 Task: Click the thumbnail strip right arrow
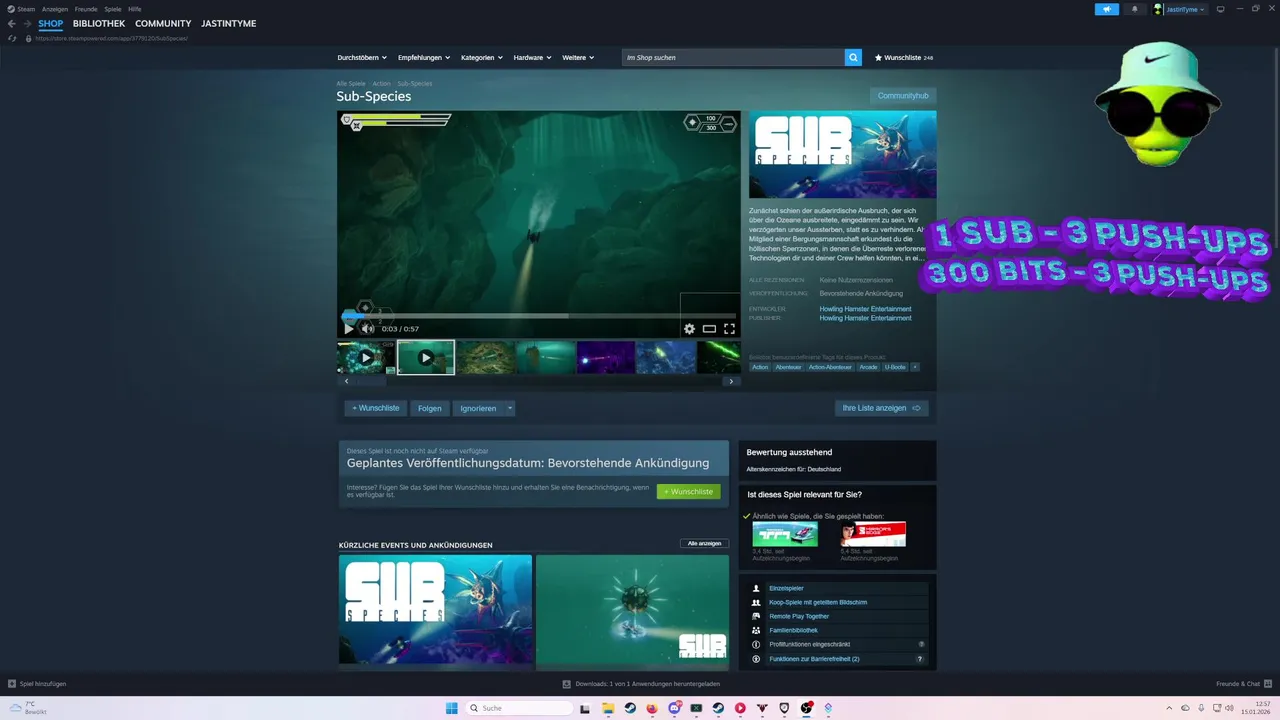tap(731, 381)
